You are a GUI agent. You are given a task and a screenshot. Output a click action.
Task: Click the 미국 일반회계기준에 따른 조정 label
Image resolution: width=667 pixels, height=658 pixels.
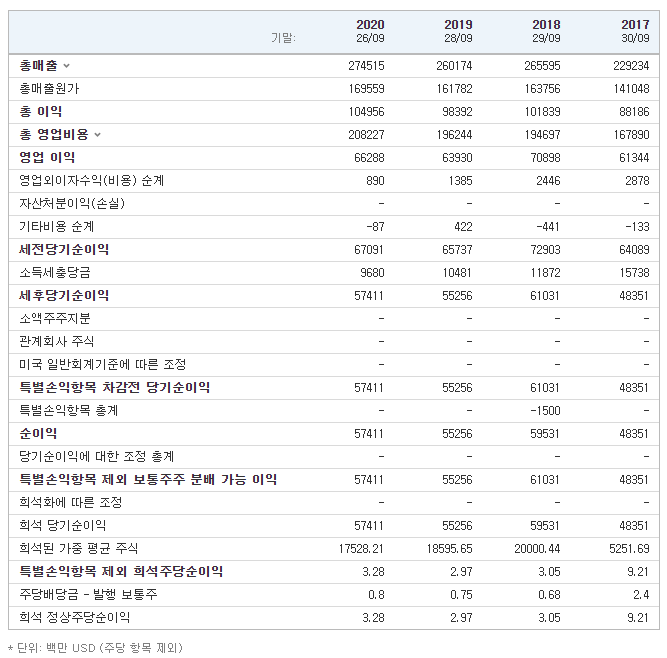coord(103,364)
